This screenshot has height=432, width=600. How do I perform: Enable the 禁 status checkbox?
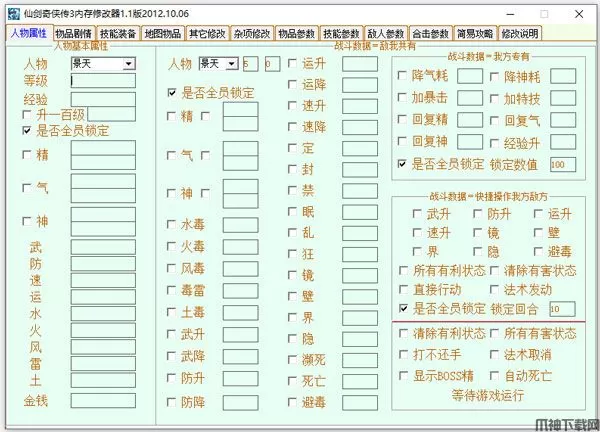click(292, 190)
